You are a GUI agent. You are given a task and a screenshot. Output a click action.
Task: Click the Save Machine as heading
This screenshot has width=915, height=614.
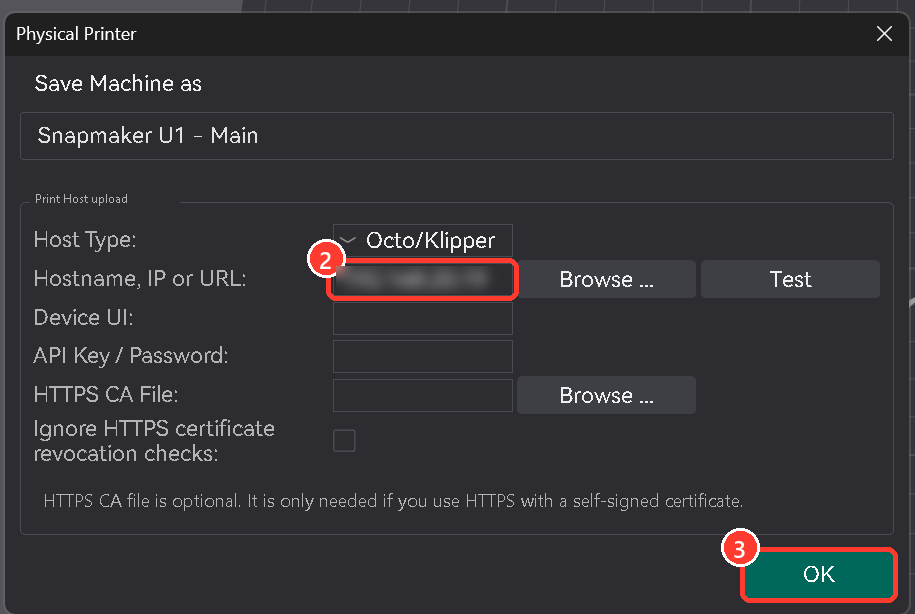click(118, 83)
